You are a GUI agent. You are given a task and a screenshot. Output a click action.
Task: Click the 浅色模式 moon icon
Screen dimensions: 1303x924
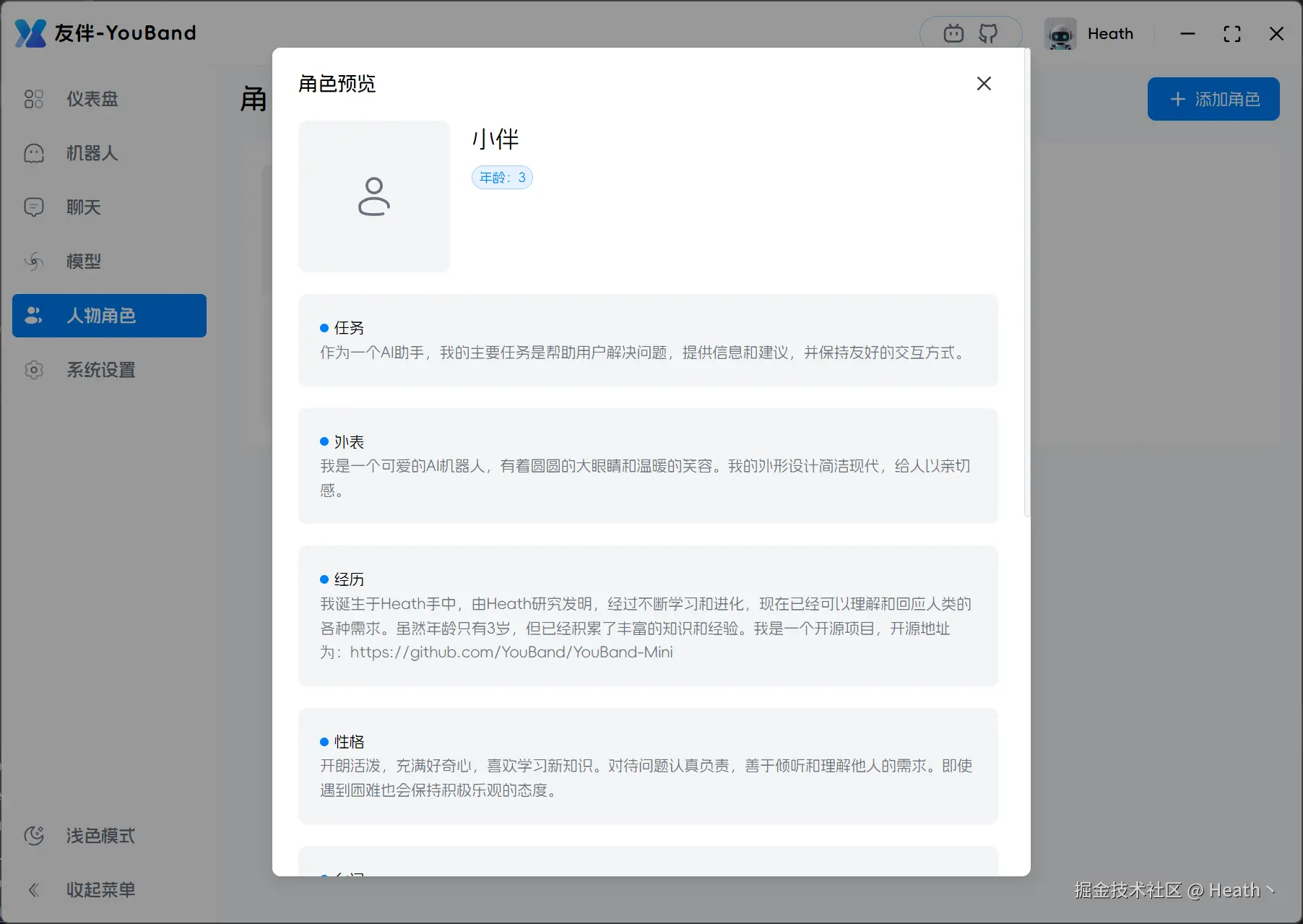[x=34, y=836]
